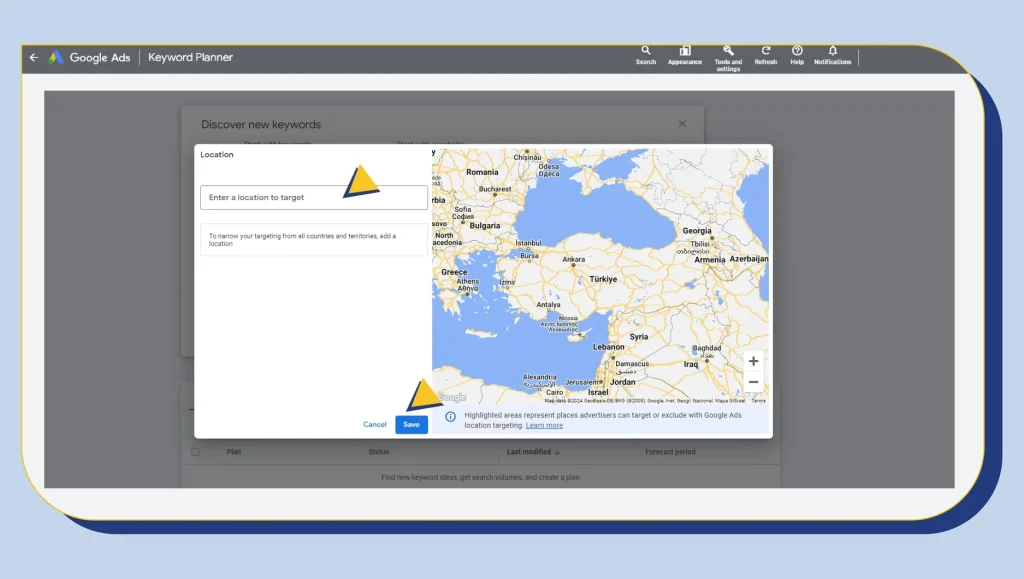This screenshot has height=579, width=1024.
Task: Click Türkiye on the map
Action: pos(603,279)
